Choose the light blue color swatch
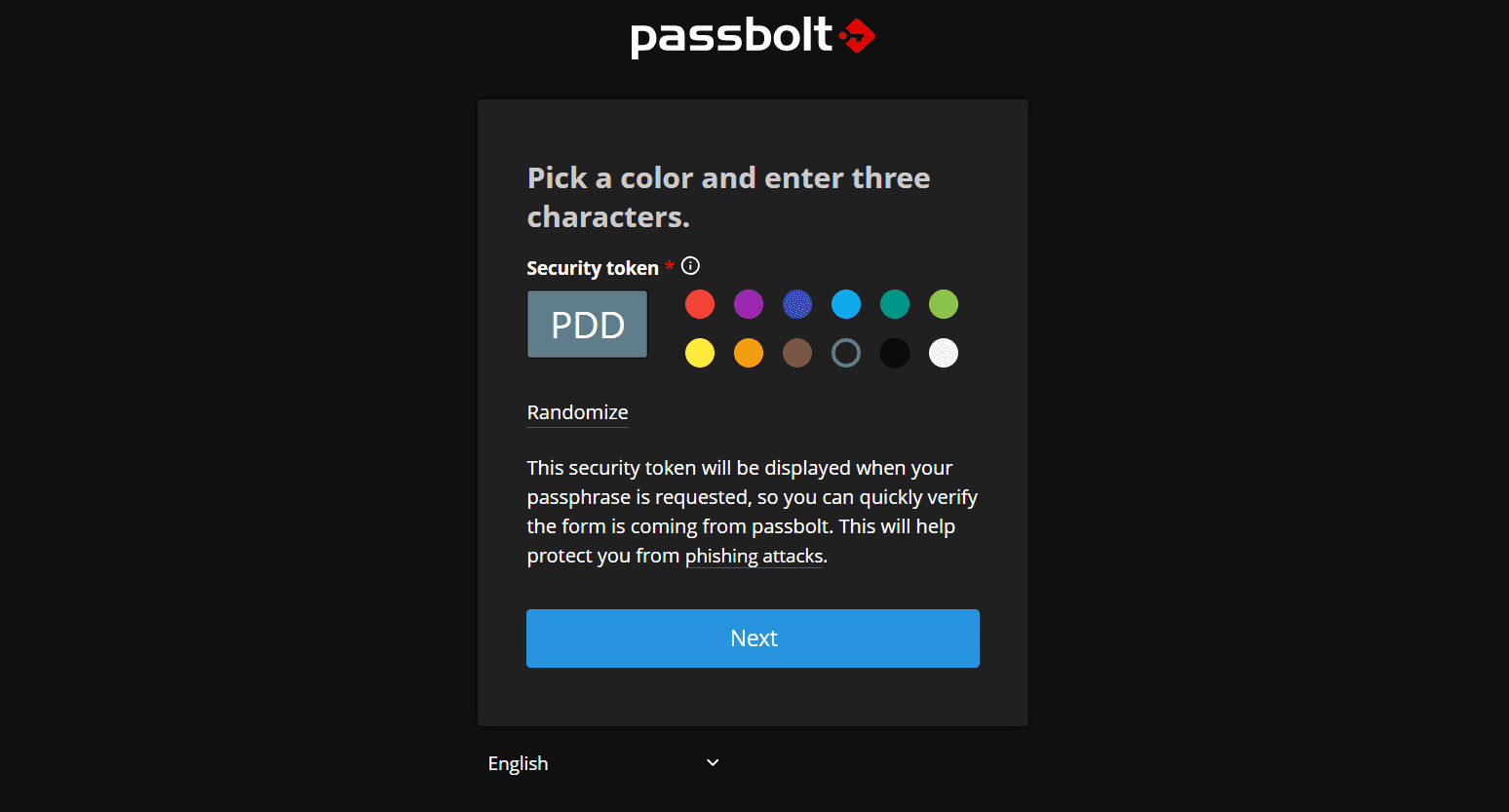 point(846,304)
